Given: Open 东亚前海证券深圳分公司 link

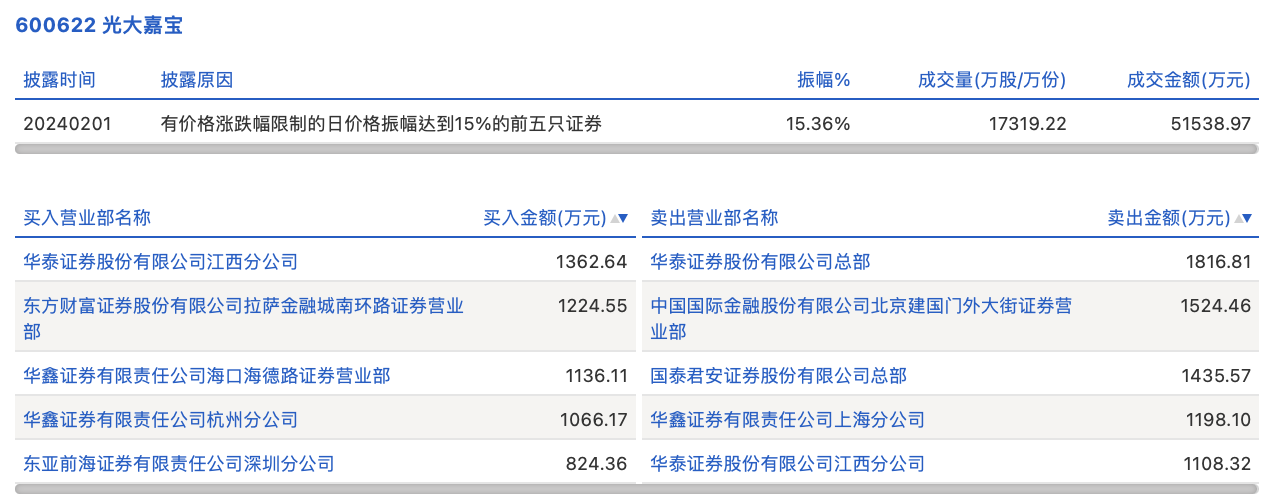Looking at the screenshot, I should (179, 464).
